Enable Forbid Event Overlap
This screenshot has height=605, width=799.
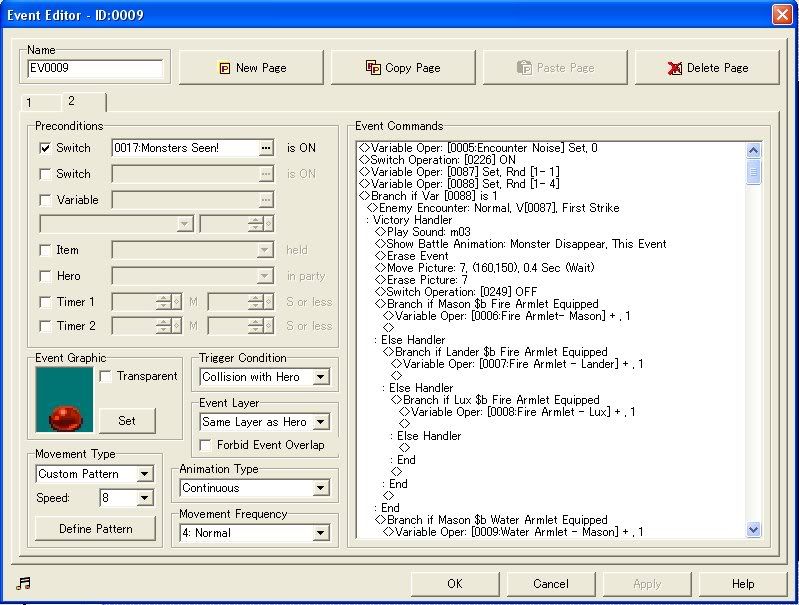(x=207, y=445)
